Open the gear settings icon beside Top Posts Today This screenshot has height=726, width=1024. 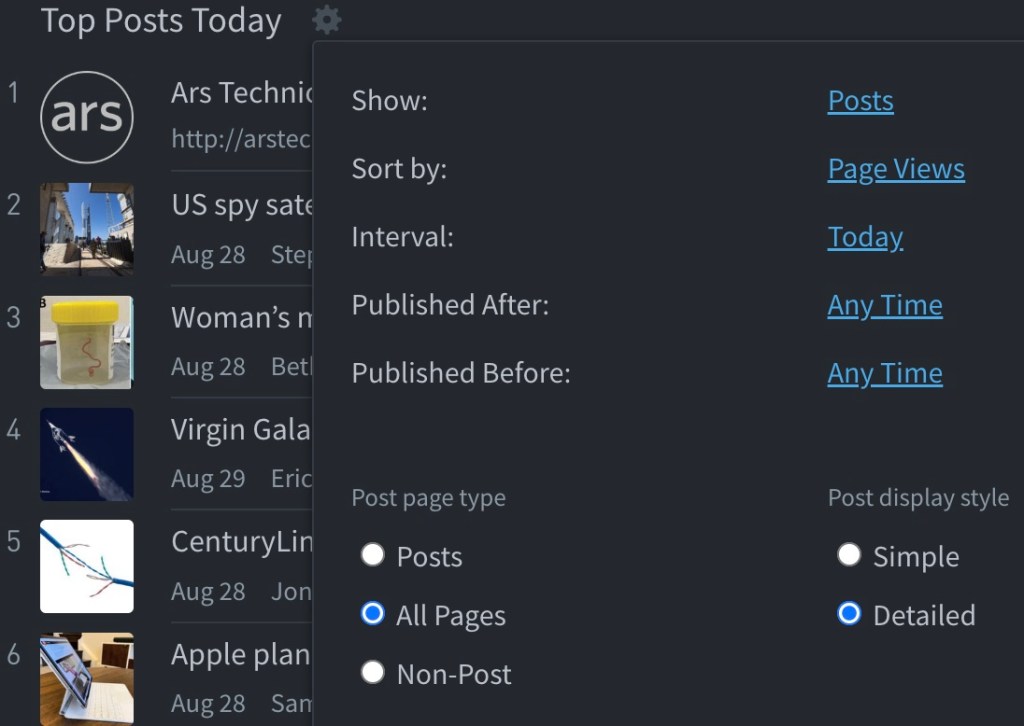(x=327, y=20)
